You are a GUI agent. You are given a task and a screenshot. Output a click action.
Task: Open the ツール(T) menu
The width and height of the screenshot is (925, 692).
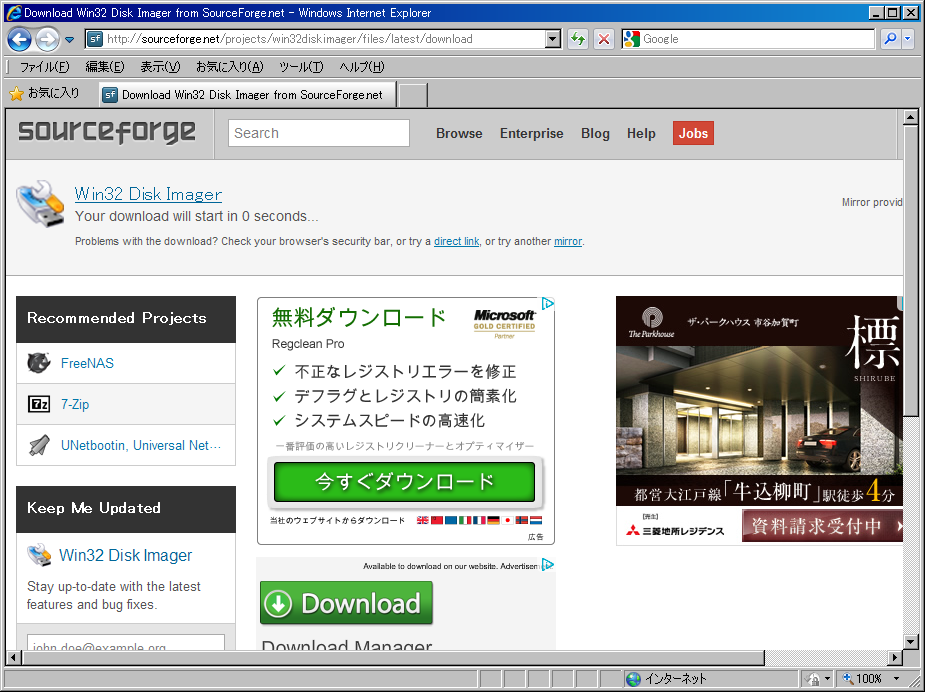coord(301,67)
